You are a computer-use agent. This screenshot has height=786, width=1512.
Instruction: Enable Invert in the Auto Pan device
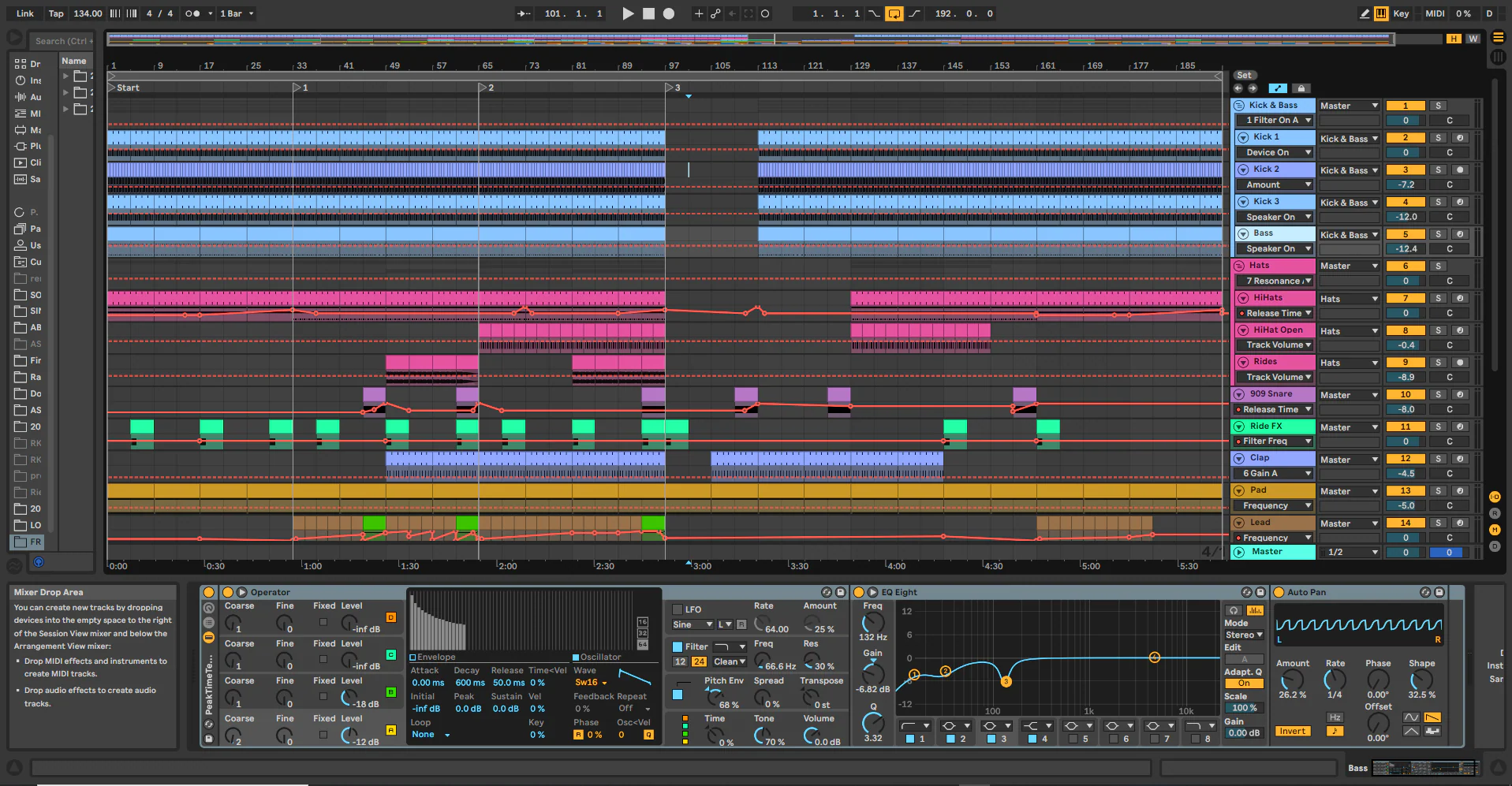click(1293, 730)
